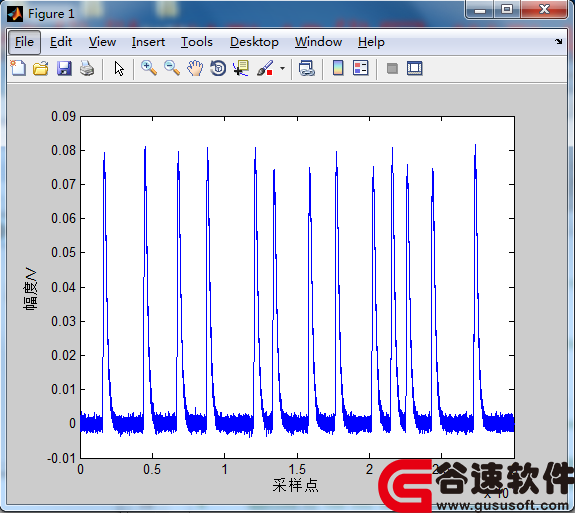The height and width of the screenshot is (513, 575).
Task: Activate the Zoom In magnifier tool
Action: click(x=149, y=68)
